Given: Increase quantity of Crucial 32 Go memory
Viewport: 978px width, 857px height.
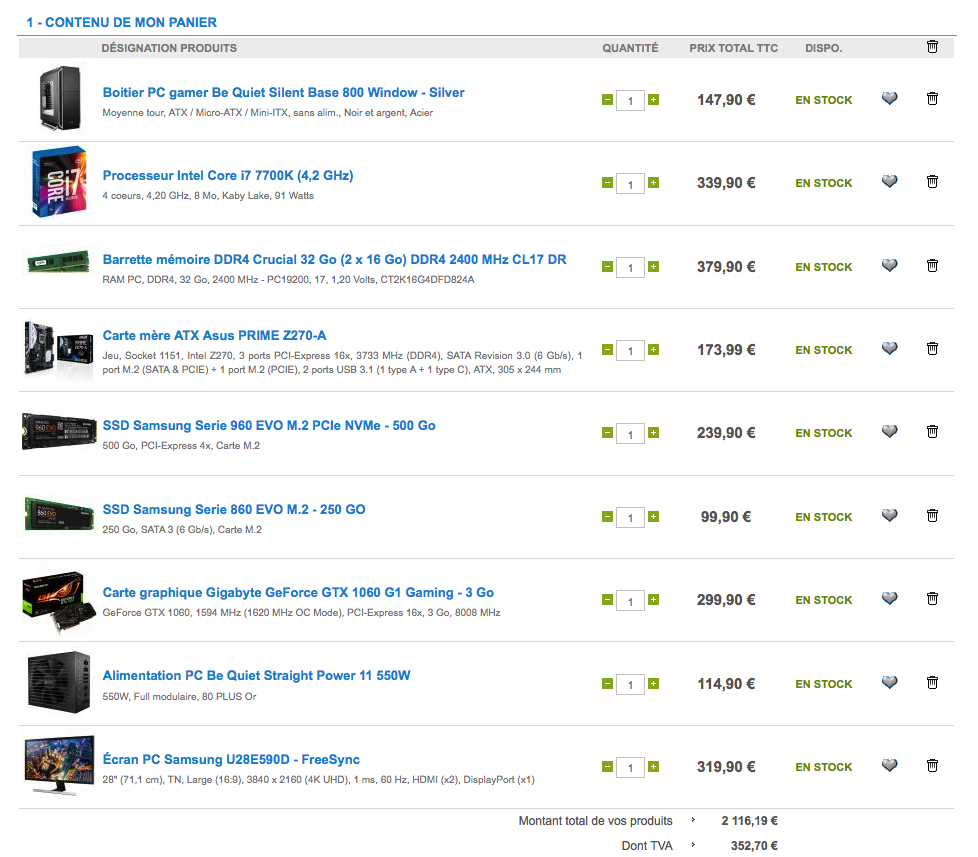Looking at the screenshot, I should click(653, 267).
